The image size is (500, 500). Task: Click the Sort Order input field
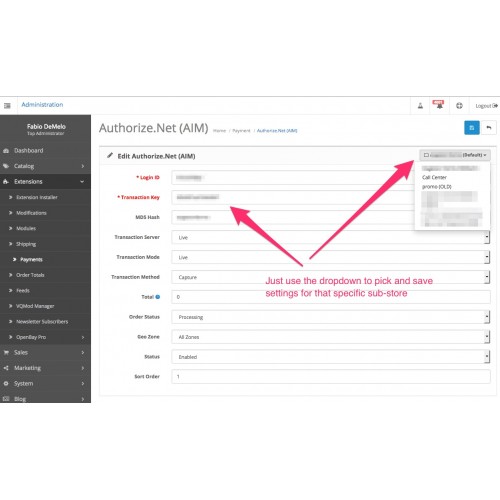click(x=331, y=377)
